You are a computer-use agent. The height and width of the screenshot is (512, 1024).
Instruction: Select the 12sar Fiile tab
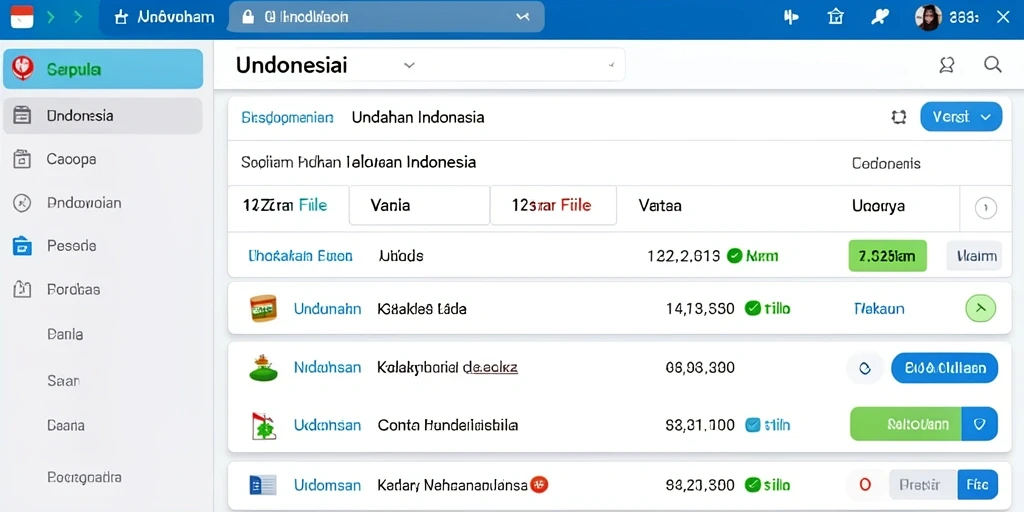tap(553, 205)
